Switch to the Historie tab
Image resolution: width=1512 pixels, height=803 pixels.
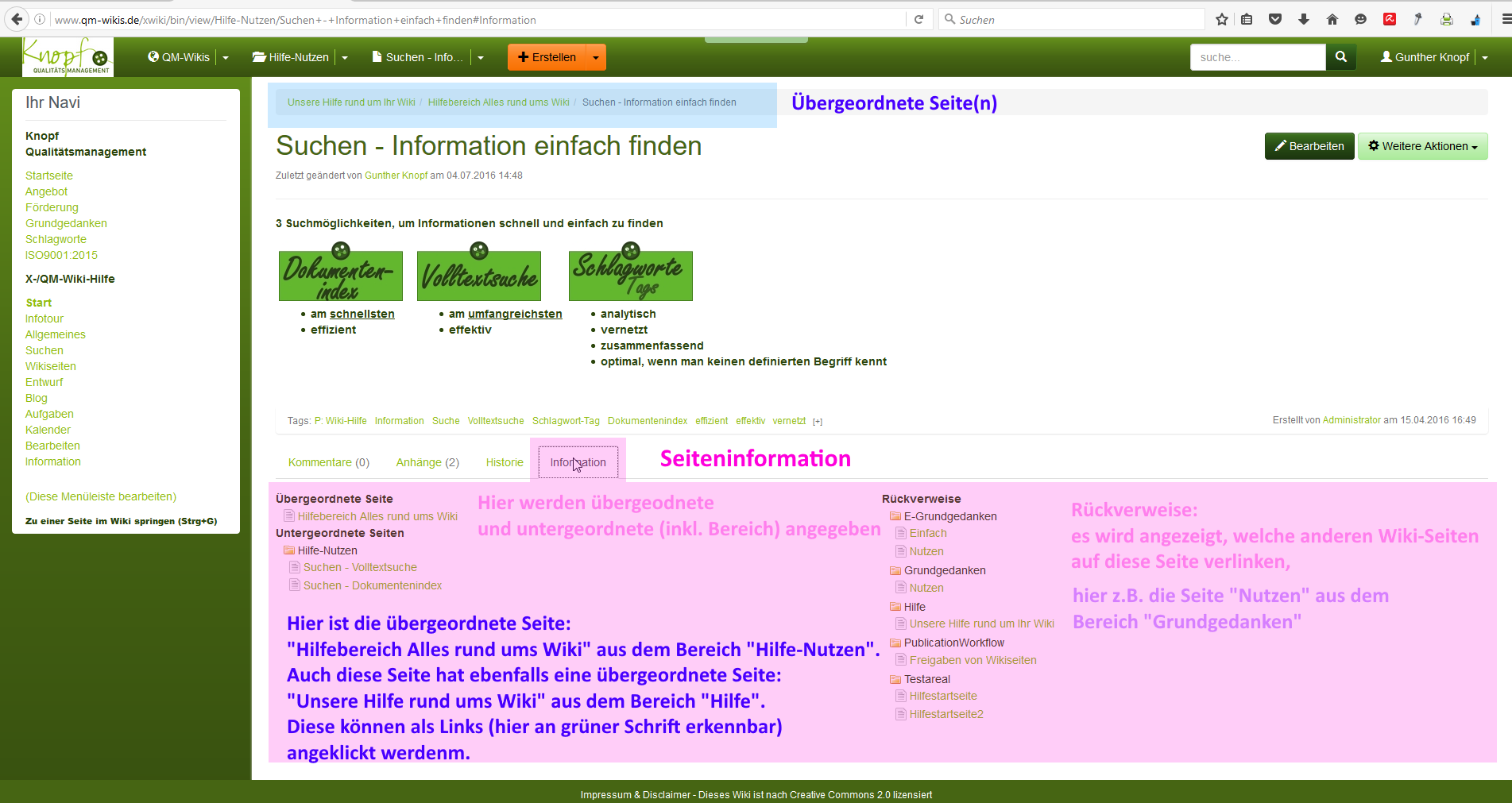(505, 462)
